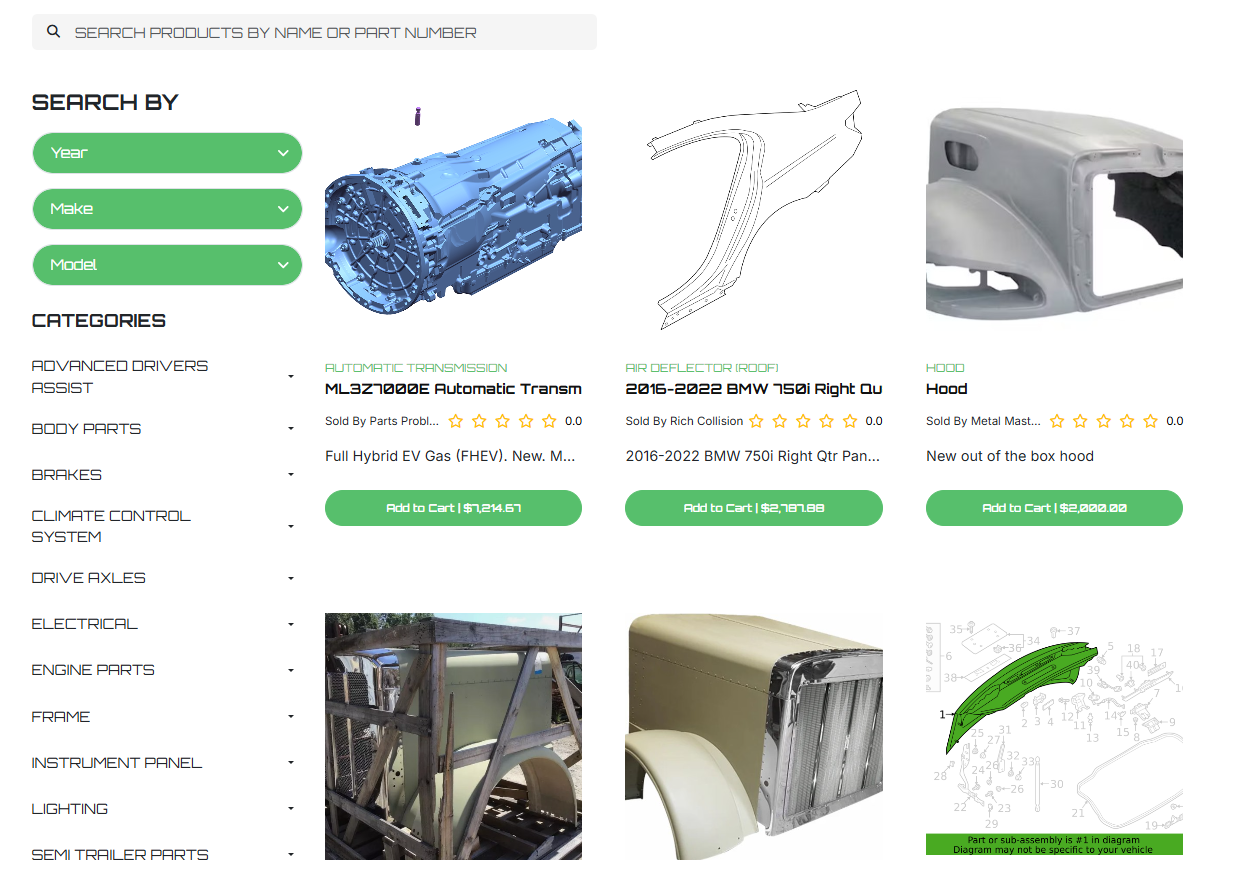Select Body Parts category
Image resolution: width=1243 pixels, height=871 pixels.
[x=86, y=429]
